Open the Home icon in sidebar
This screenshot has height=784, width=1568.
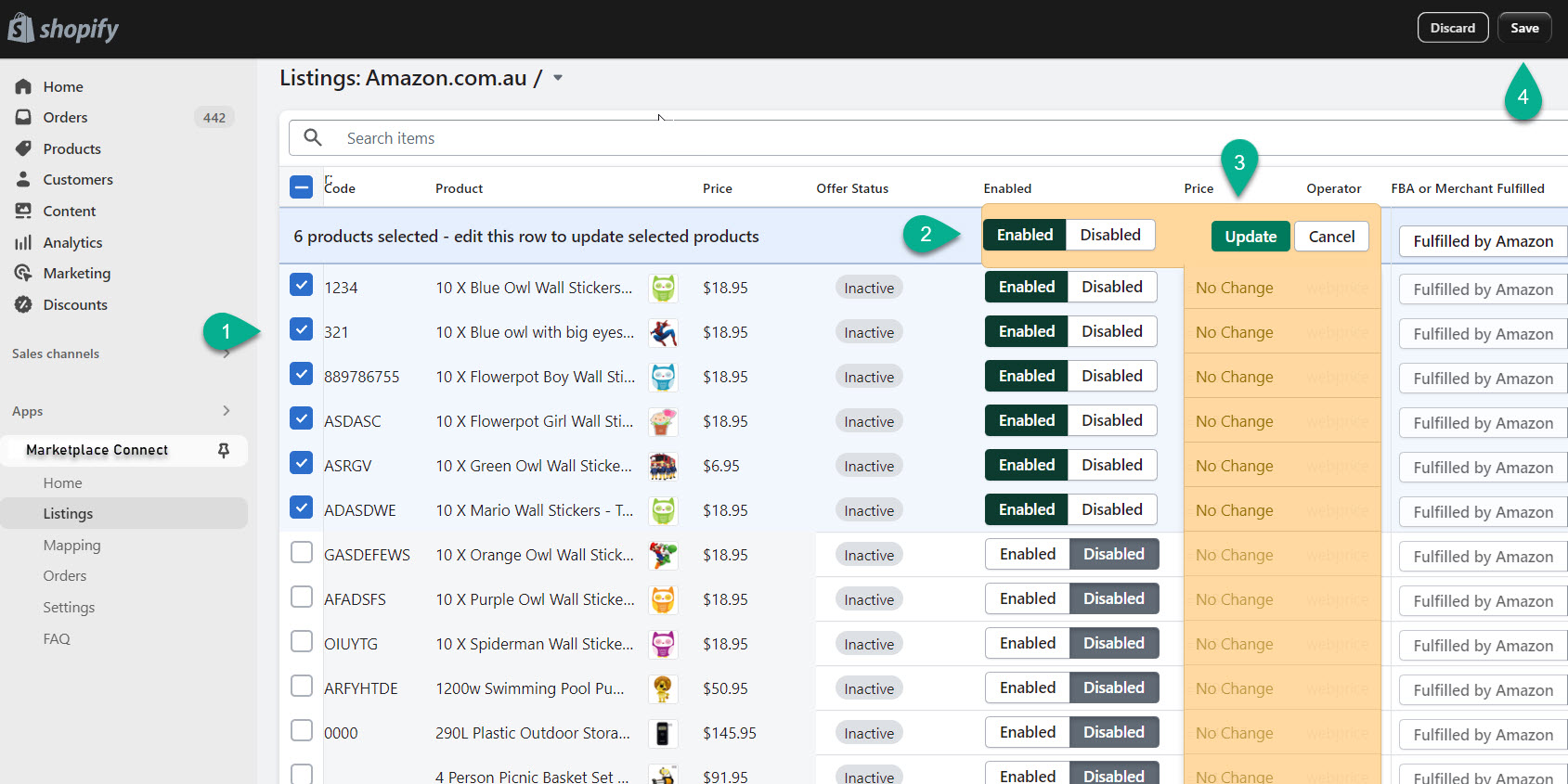tap(23, 86)
